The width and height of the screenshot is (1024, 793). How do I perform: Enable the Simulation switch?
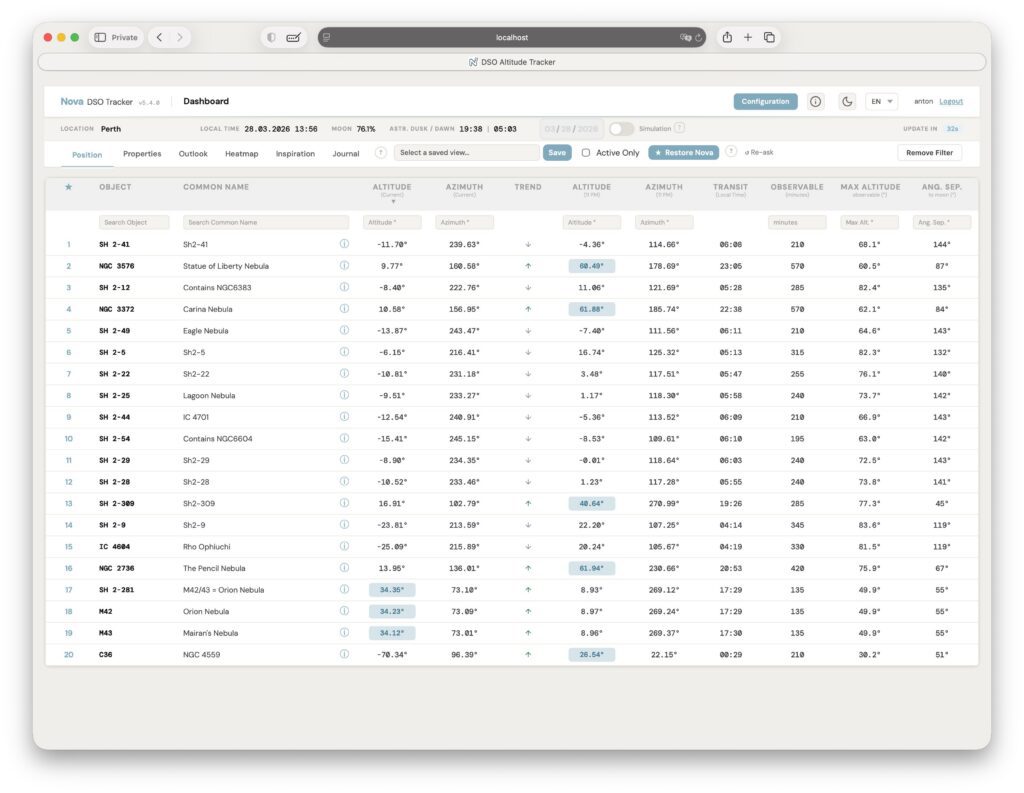pos(620,128)
